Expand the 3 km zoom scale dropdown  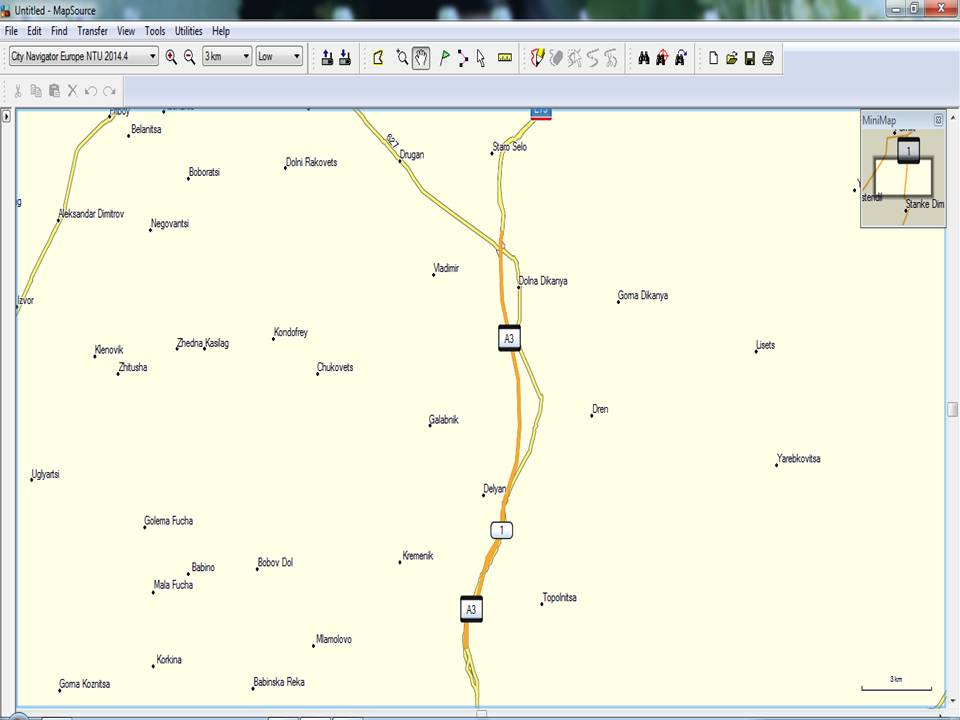[246, 57]
